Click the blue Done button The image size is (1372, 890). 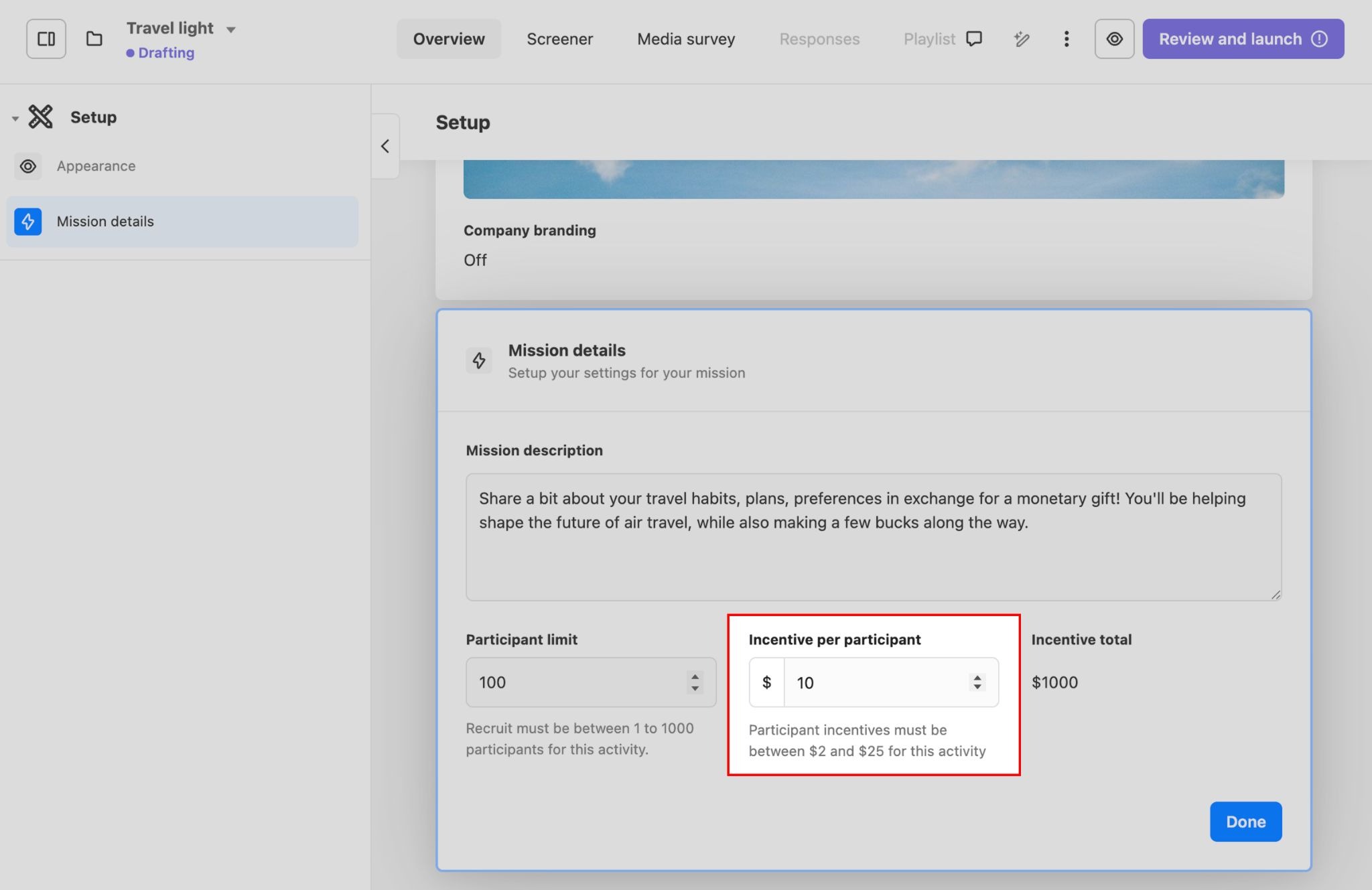(x=1245, y=822)
